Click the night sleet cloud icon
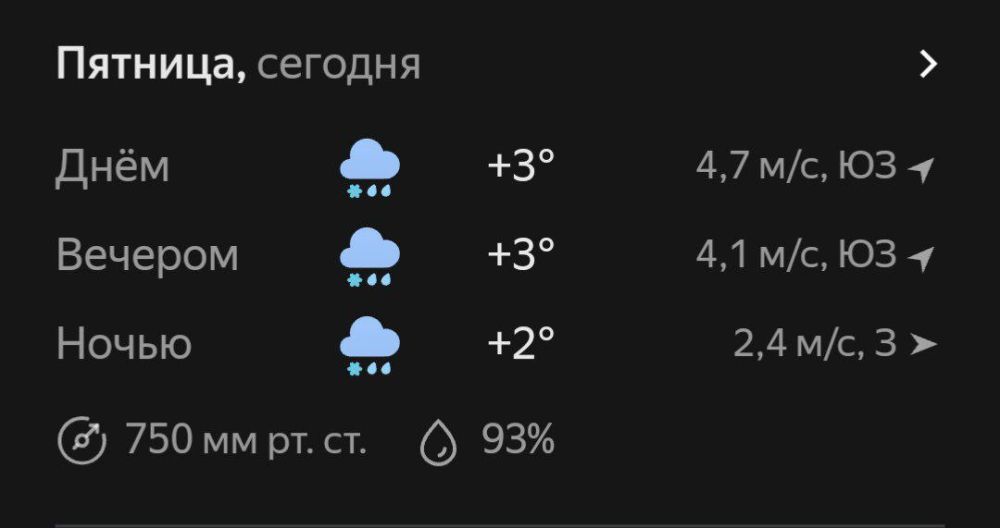Viewport: 1000px width, 528px height. (370, 345)
